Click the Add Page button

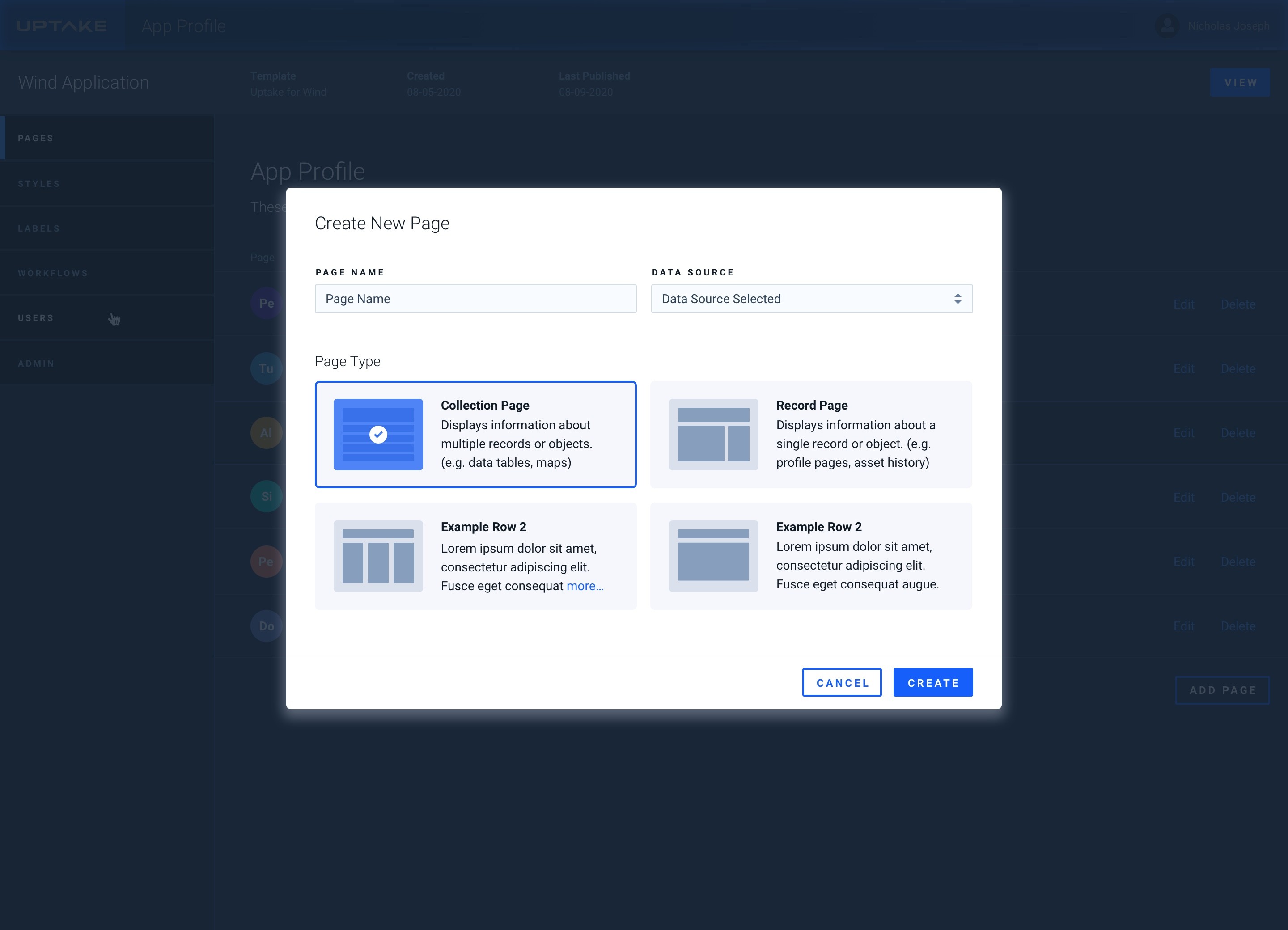(1222, 690)
